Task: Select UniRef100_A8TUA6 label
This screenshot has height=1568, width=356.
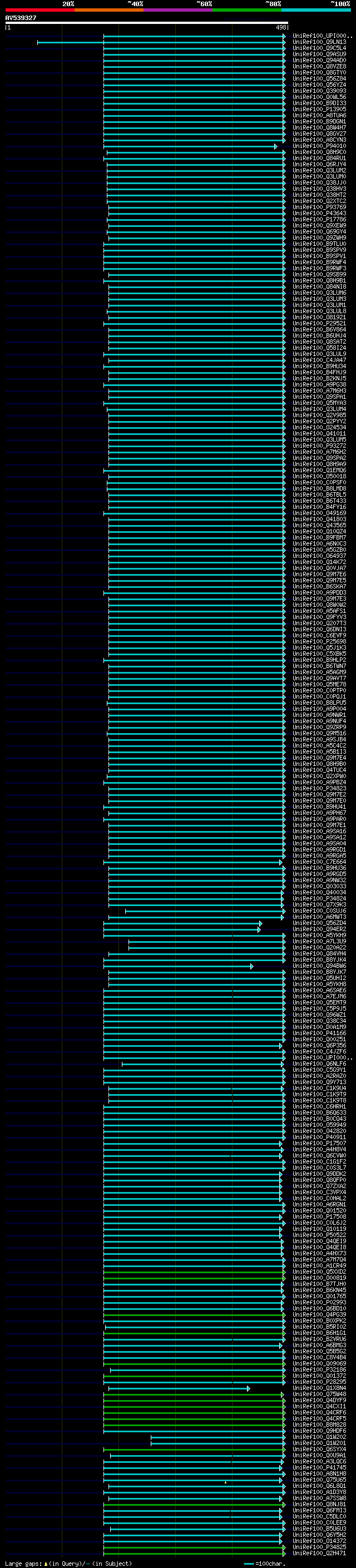Action: click(319, 116)
